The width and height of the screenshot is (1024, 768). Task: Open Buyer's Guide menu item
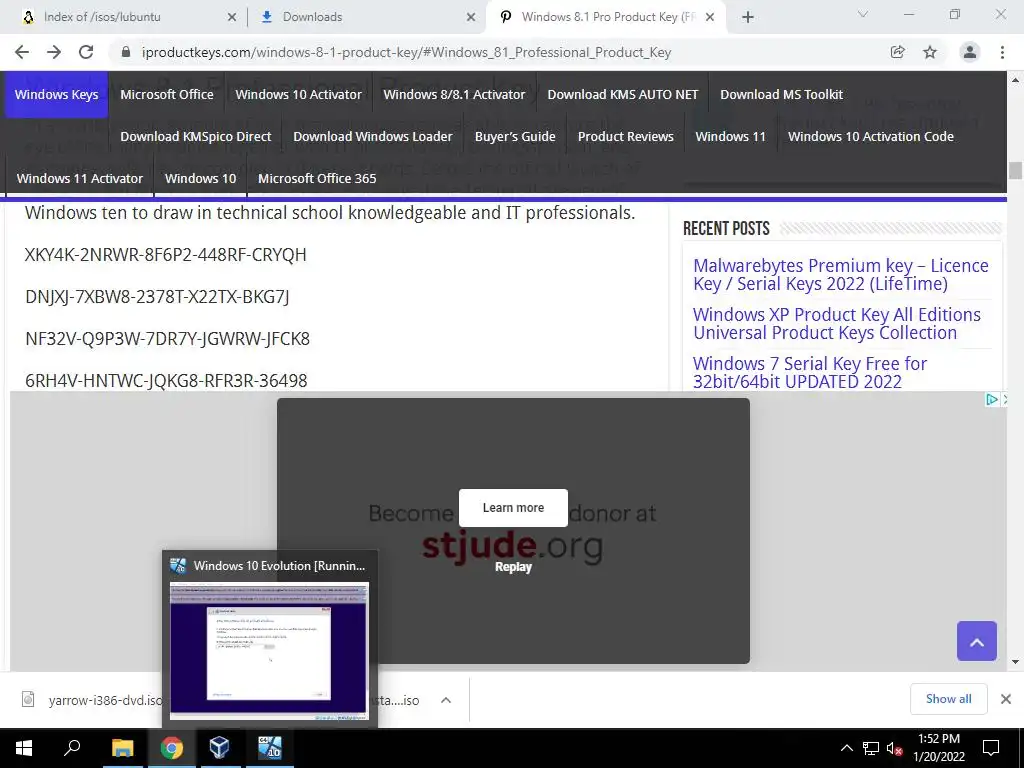[515, 136]
